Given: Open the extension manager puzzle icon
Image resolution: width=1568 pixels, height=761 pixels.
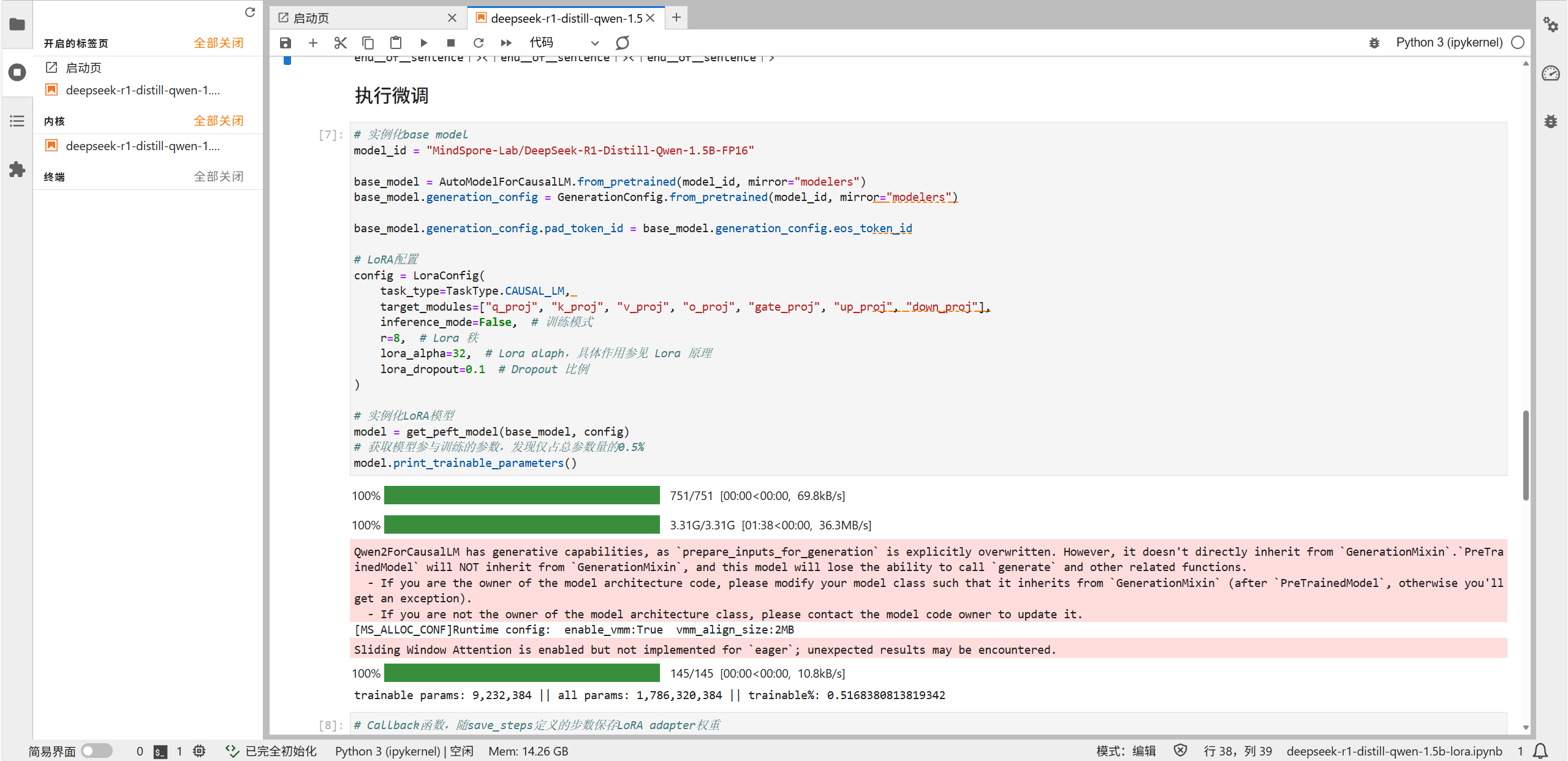Looking at the screenshot, I should click(17, 169).
